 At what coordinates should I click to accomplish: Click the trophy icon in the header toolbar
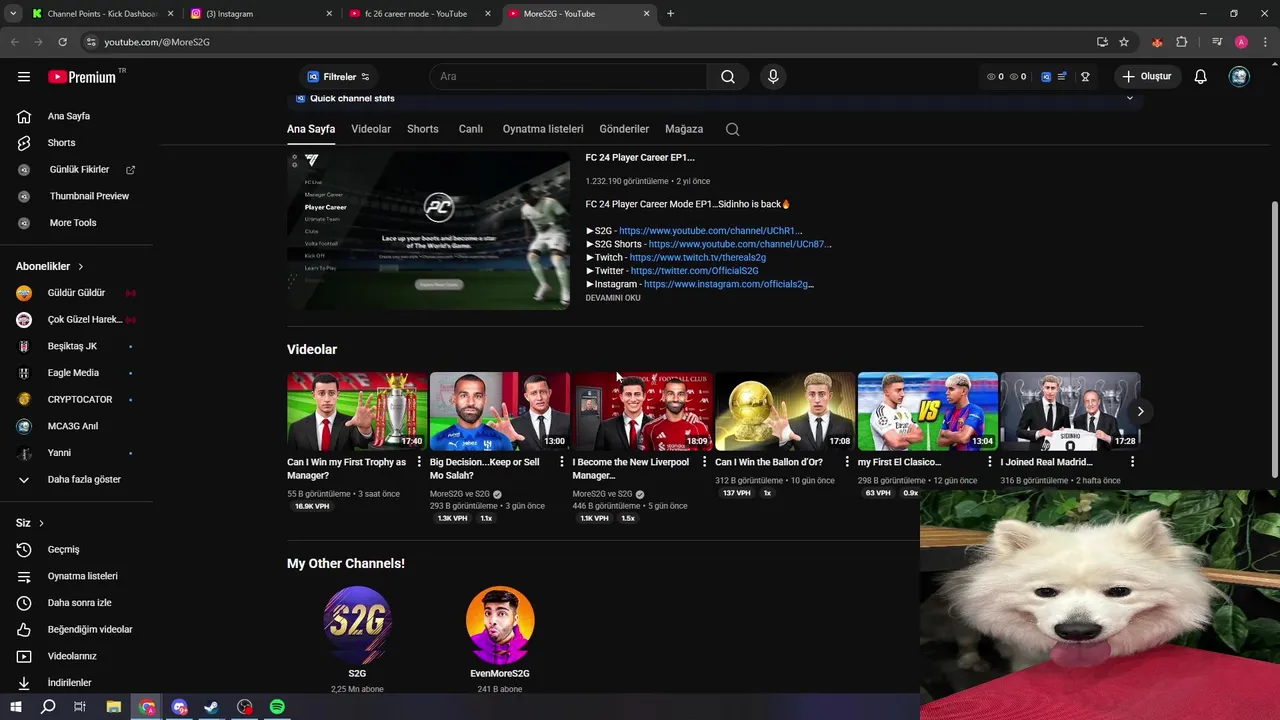pos(1085,77)
